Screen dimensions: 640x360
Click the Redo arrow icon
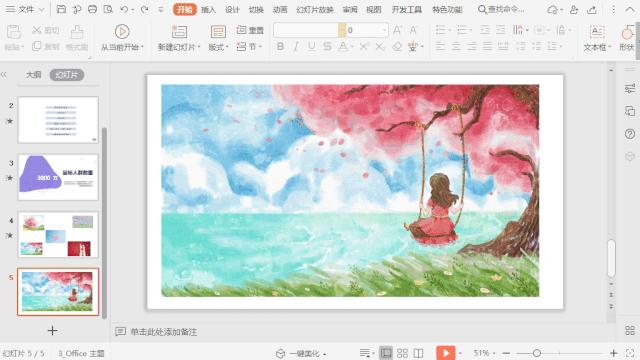(x=144, y=9)
